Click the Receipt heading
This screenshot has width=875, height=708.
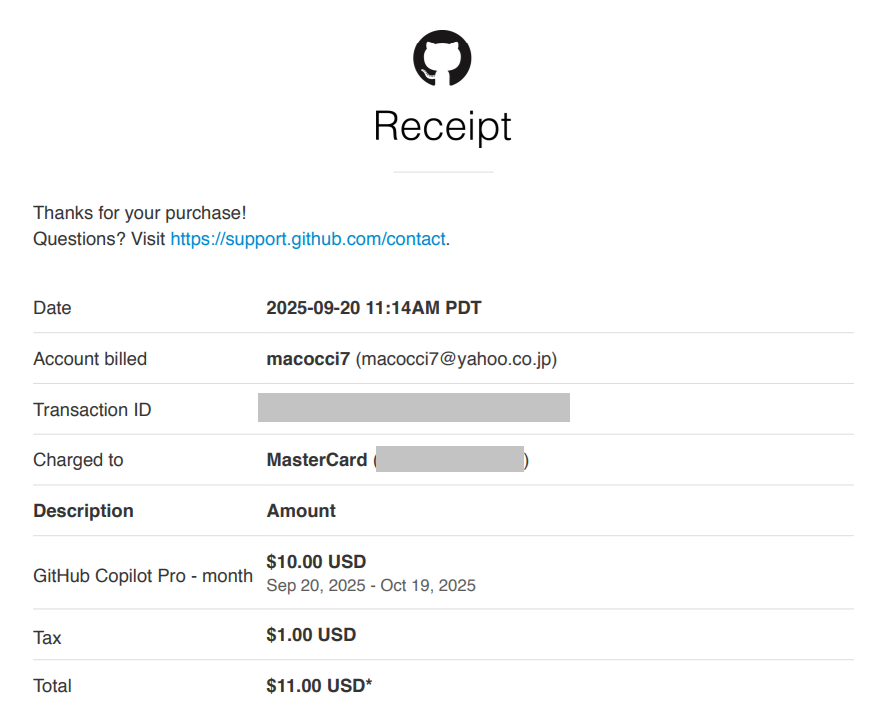point(442,127)
